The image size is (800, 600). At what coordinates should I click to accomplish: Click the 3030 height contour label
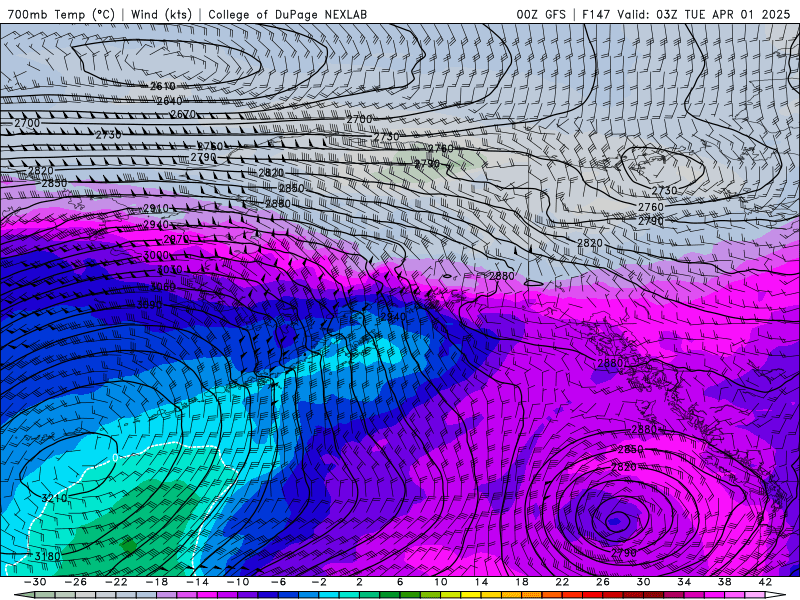[169, 269]
